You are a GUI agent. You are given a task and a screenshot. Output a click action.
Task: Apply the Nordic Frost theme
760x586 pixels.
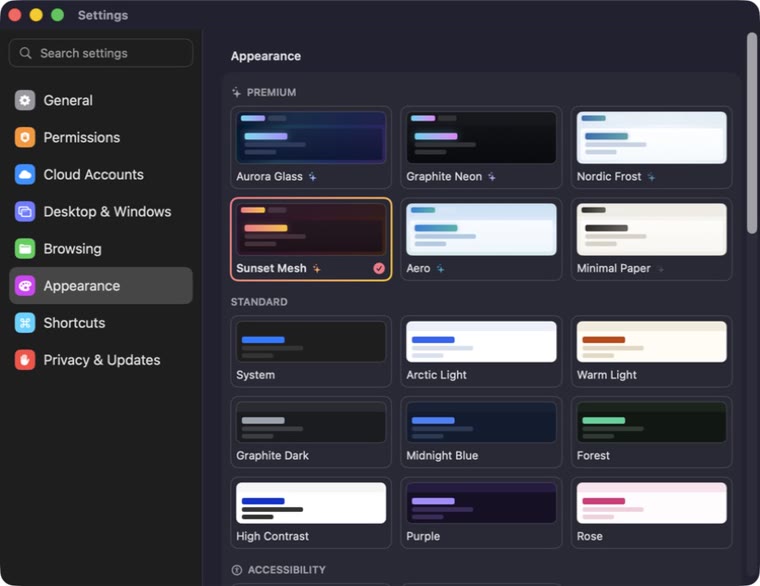coord(651,147)
